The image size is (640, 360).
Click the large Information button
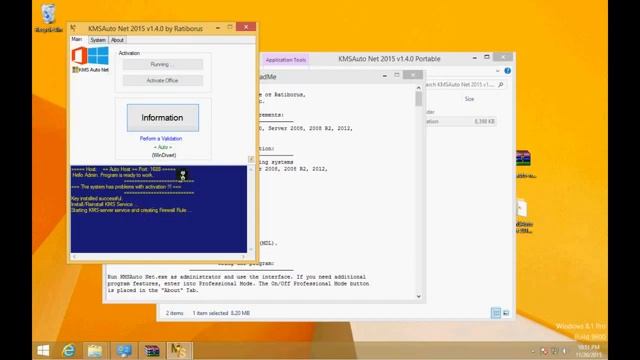point(162,118)
